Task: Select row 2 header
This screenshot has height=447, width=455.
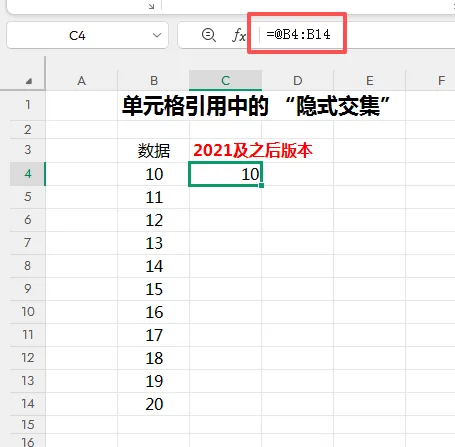Action: click(28, 129)
